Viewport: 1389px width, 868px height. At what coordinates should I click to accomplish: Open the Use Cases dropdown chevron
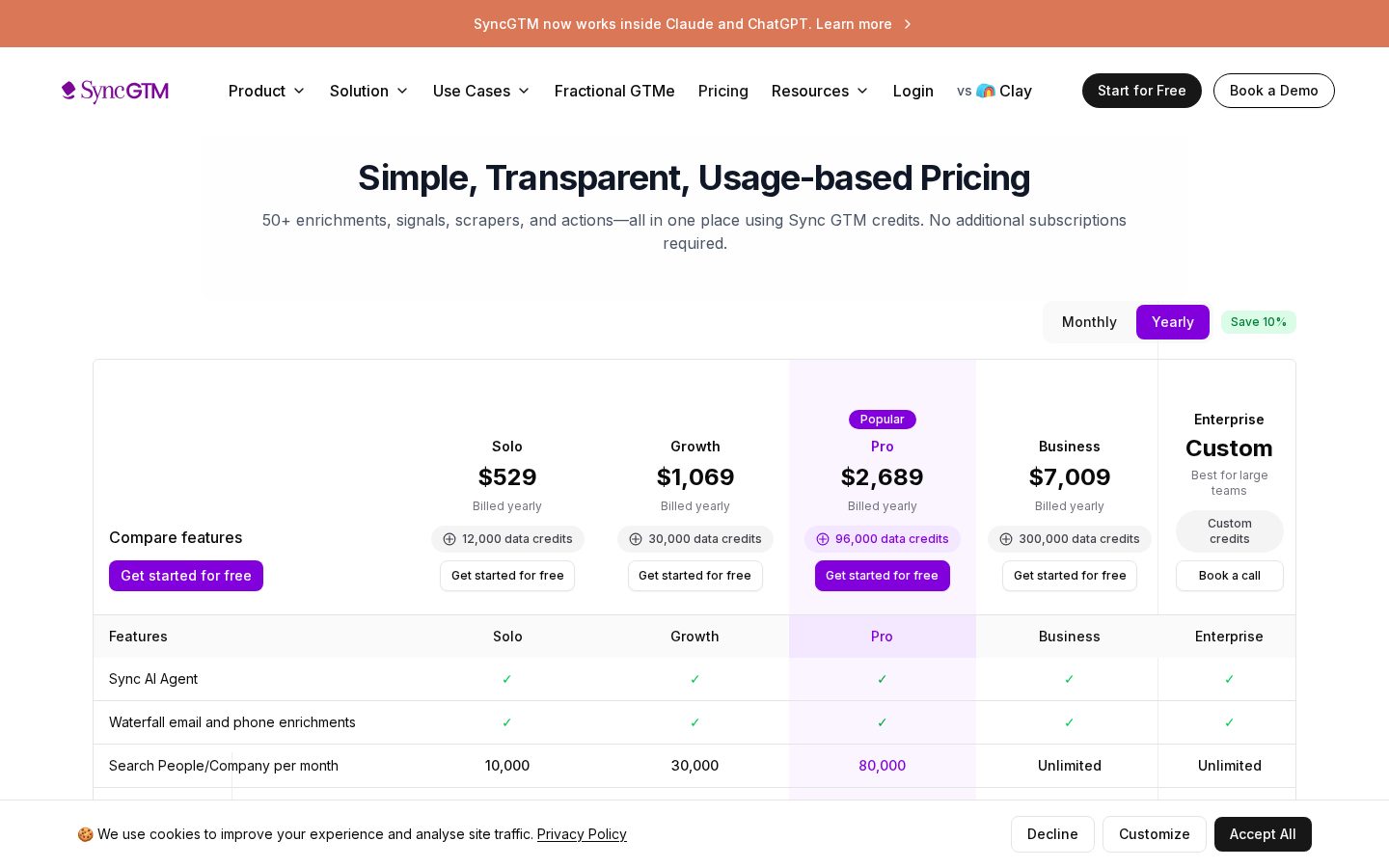pyautogui.click(x=524, y=91)
